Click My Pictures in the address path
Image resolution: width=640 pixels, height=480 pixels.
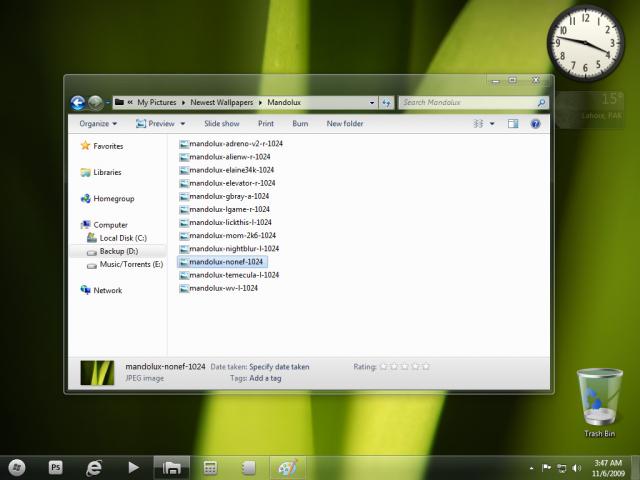(x=157, y=102)
